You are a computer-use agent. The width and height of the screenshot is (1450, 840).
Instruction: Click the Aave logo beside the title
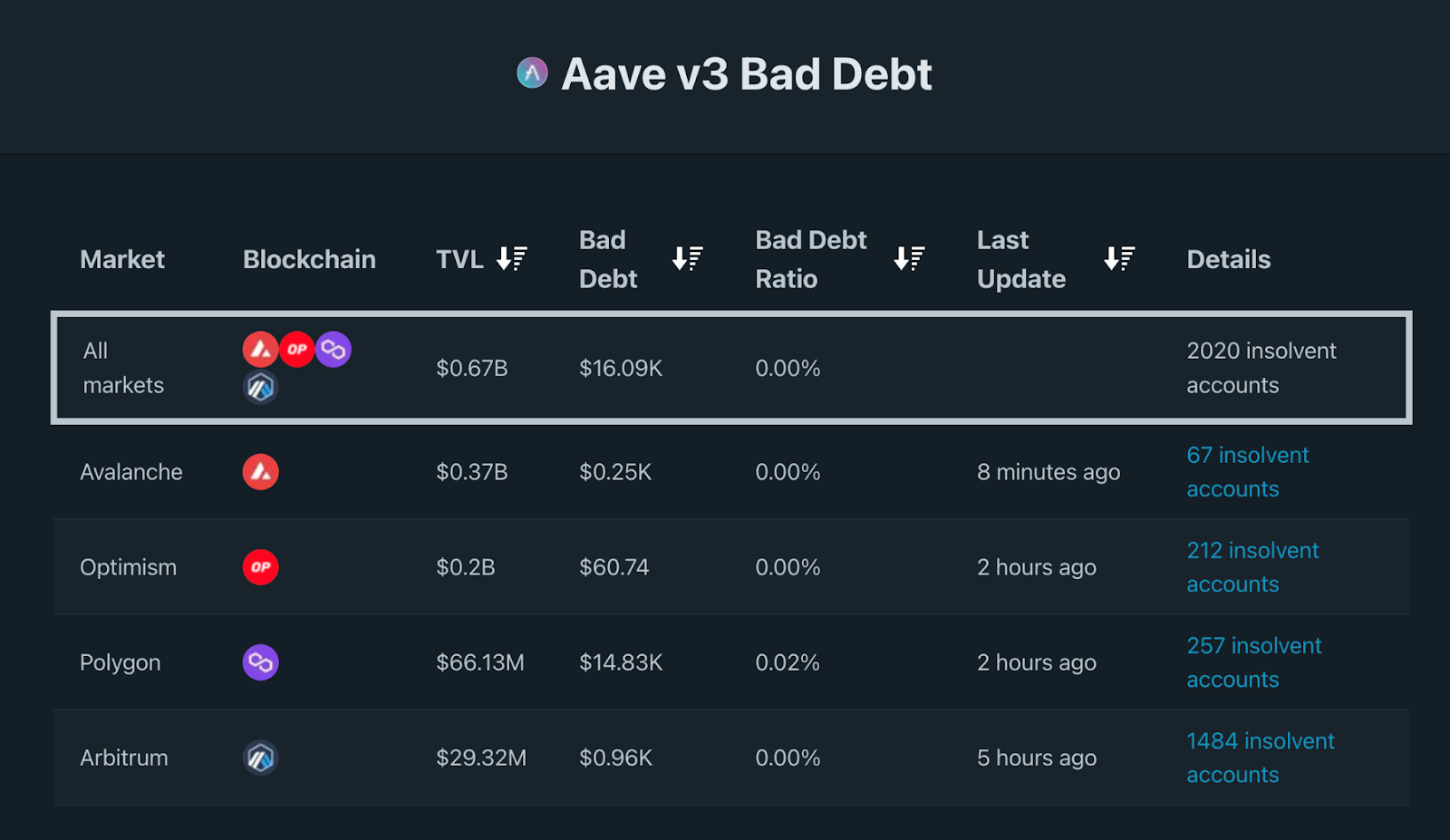532,73
